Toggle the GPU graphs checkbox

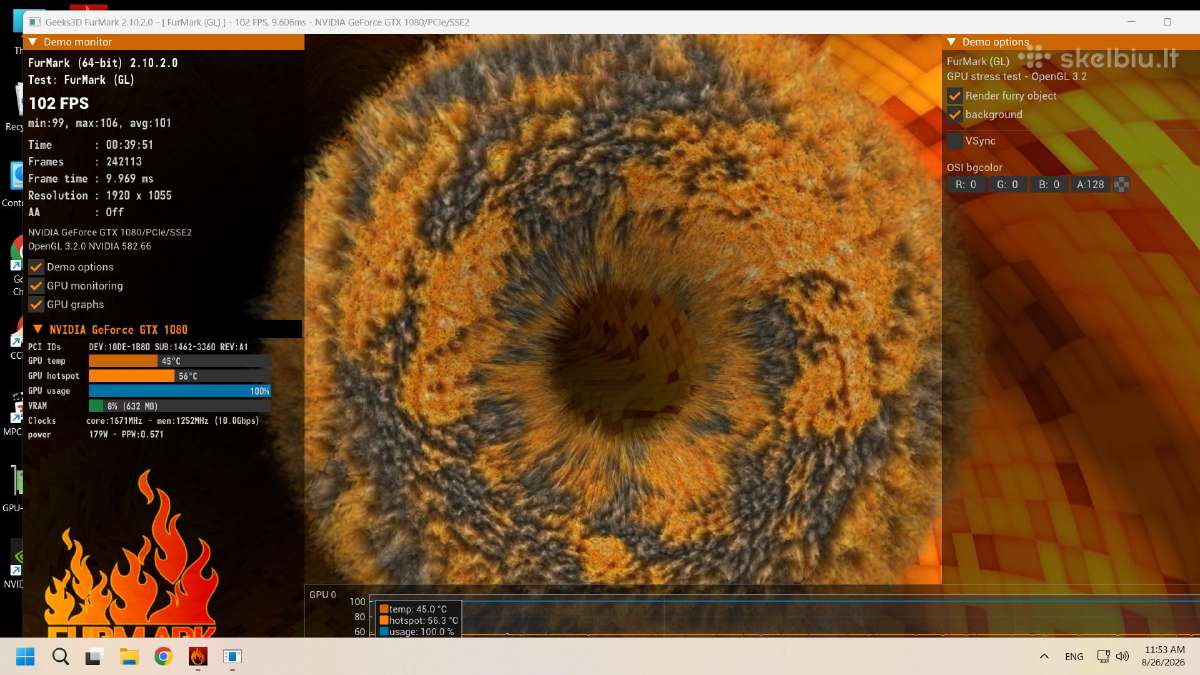point(36,304)
